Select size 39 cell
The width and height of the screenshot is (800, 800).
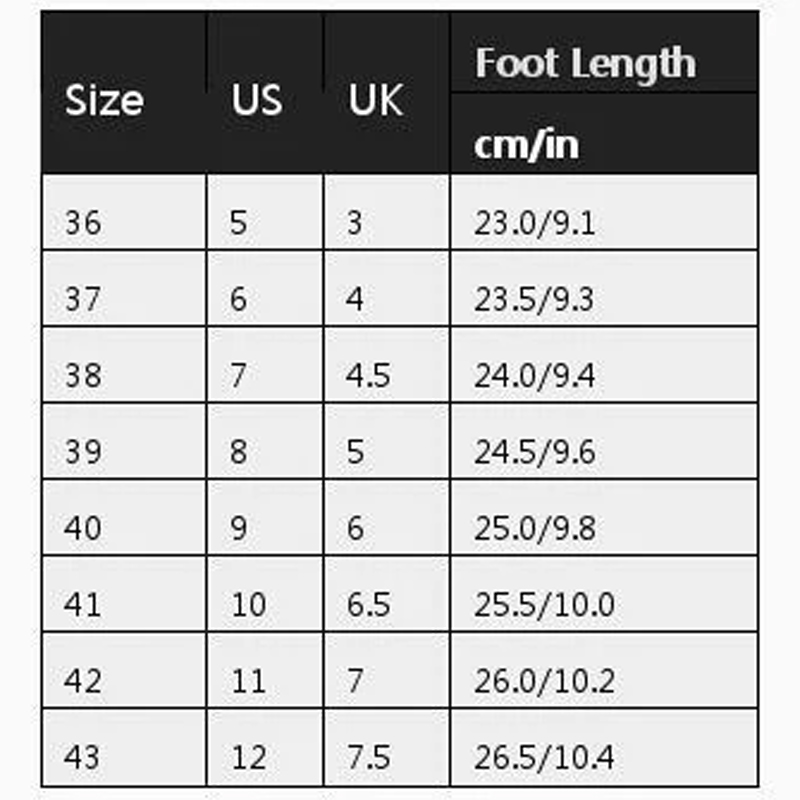pos(83,452)
